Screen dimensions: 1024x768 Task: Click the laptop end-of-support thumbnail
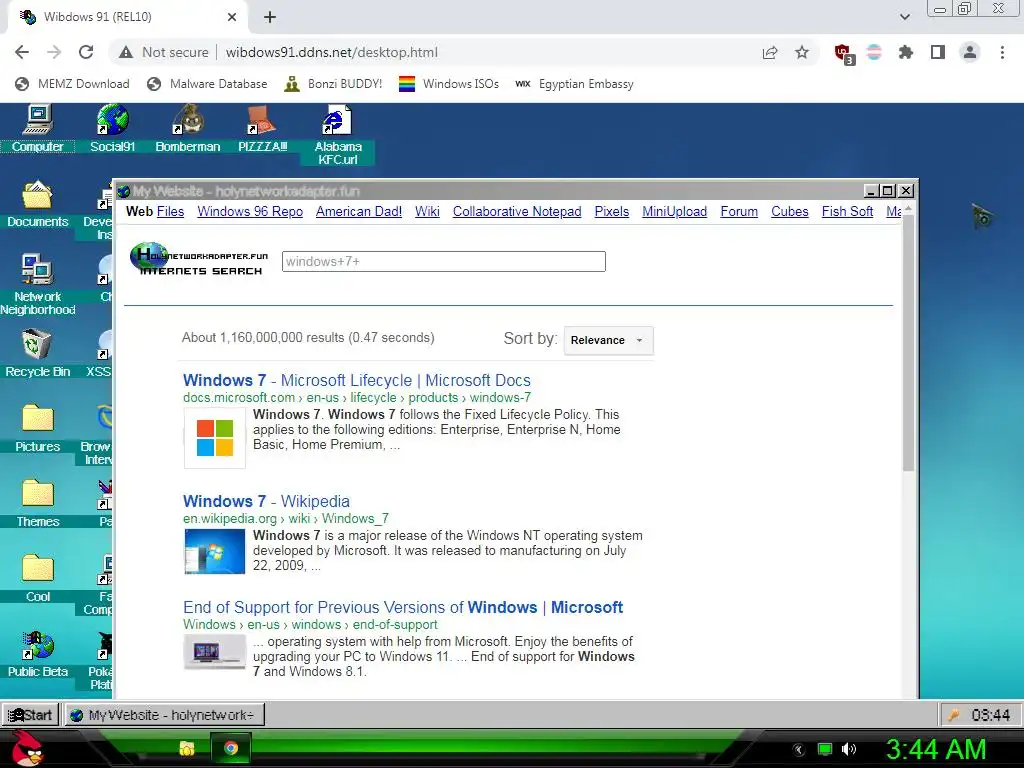[x=215, y=652]
